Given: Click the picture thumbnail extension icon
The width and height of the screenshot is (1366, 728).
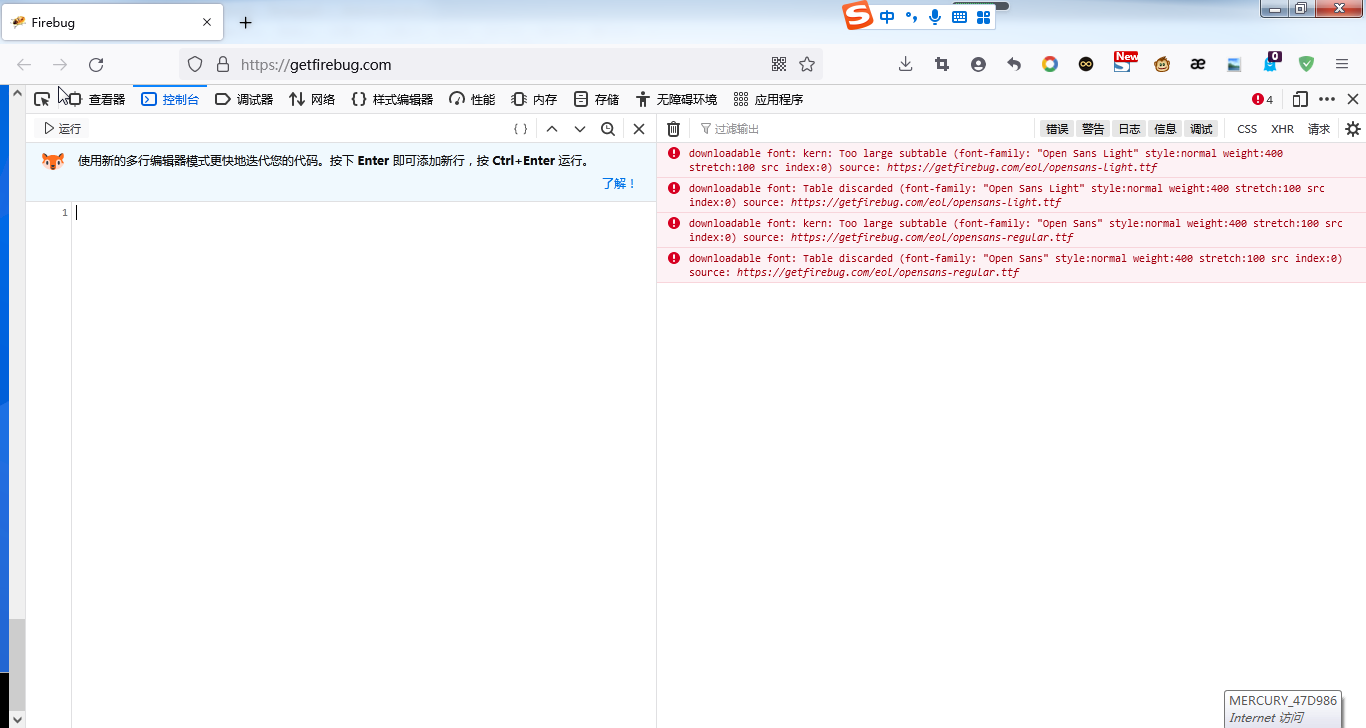Looking at the screenshot, I should pyautogui.click(x=1234, y=64).
